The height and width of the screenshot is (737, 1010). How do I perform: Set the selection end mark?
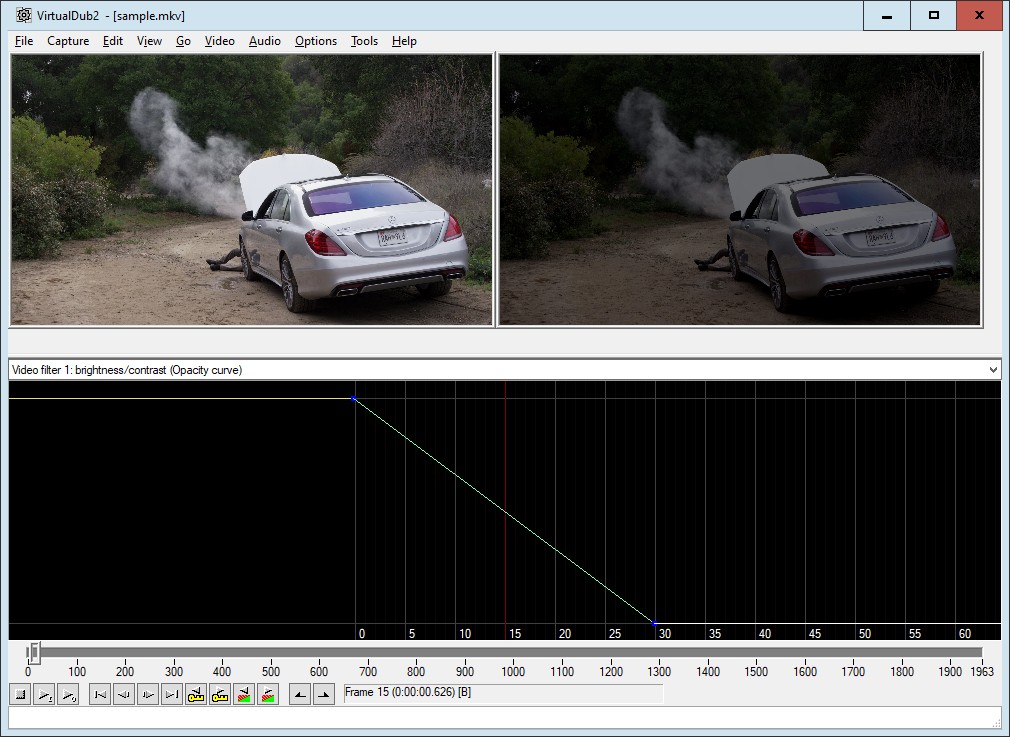coord(324,695)
